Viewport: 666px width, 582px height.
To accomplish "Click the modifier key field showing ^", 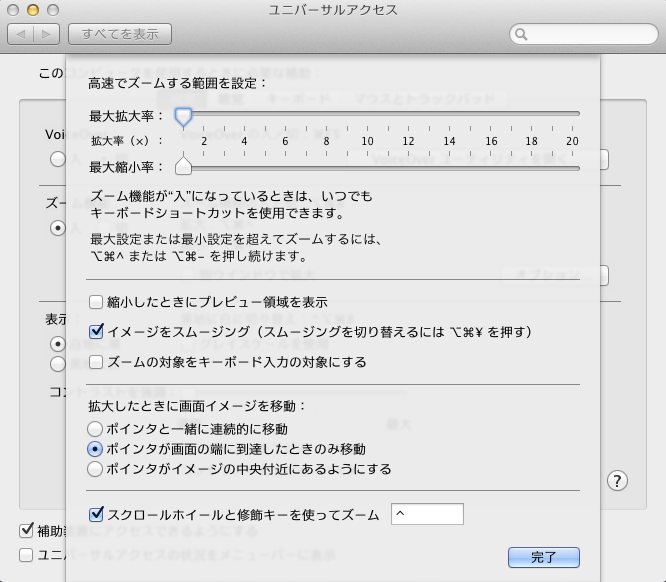I will [x=427, y=514].
